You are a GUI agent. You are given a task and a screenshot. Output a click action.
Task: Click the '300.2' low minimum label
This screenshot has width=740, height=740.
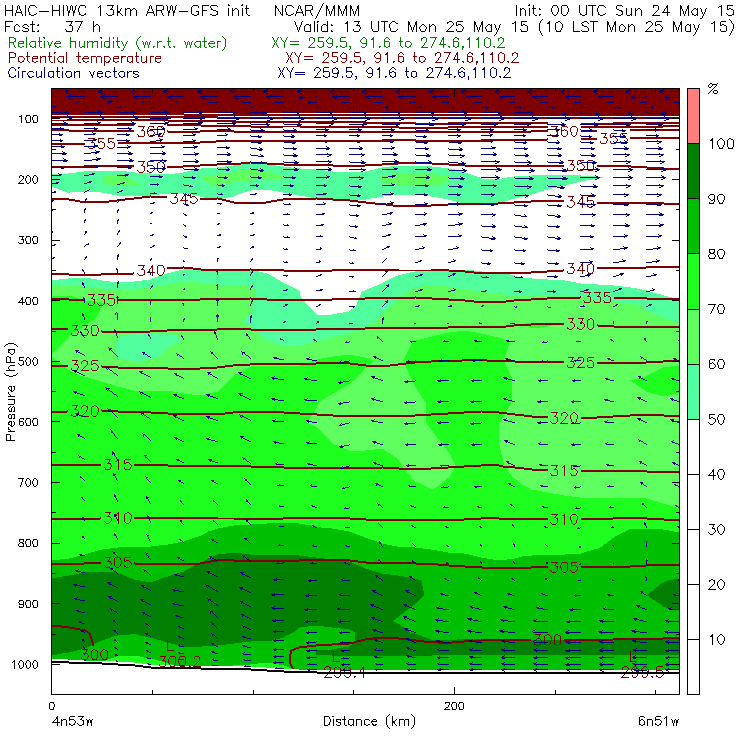pos(179,662)
